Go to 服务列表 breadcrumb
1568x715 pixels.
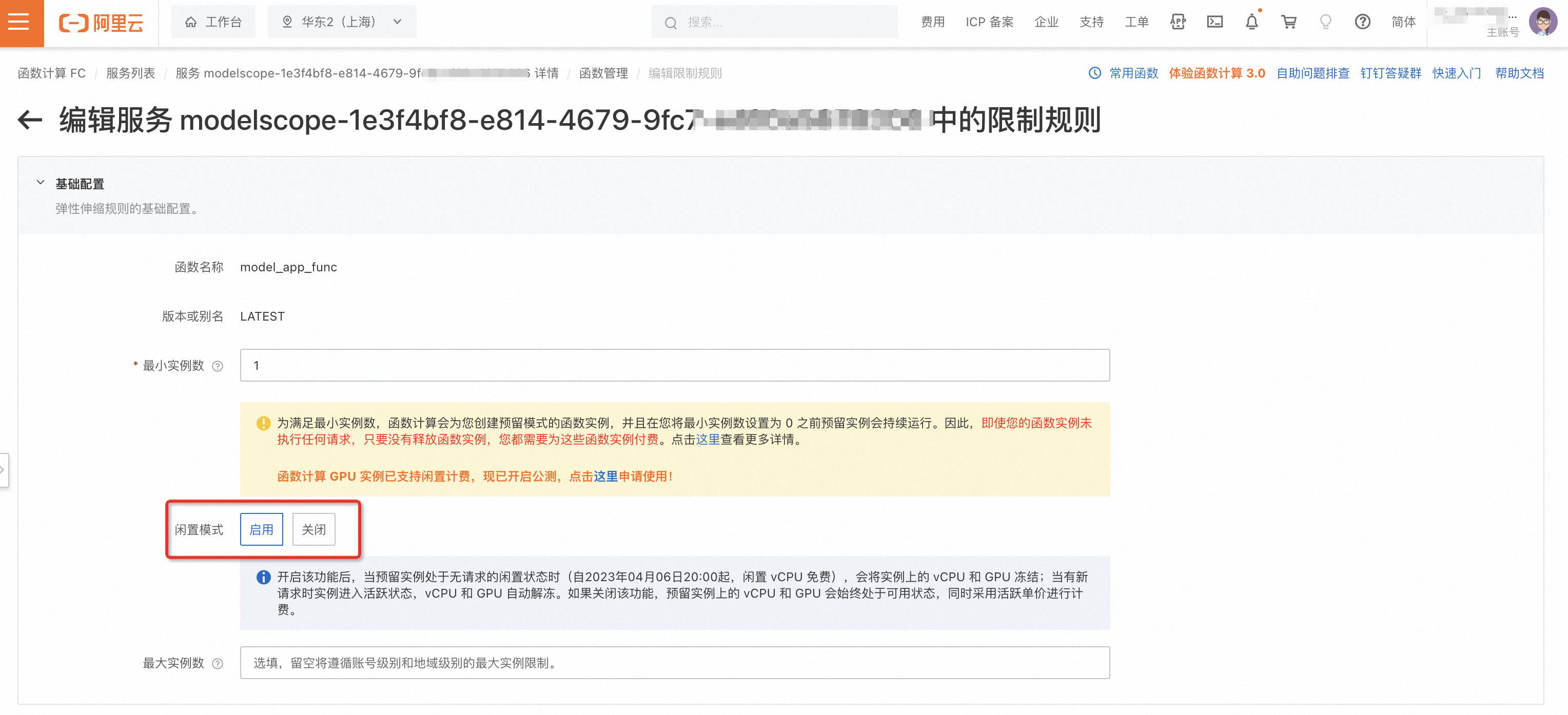pos(130,73)
